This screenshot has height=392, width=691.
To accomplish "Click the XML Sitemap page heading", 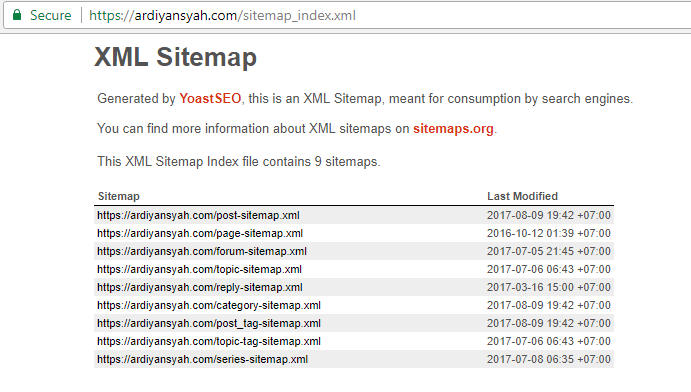I will tap(175, 57).
